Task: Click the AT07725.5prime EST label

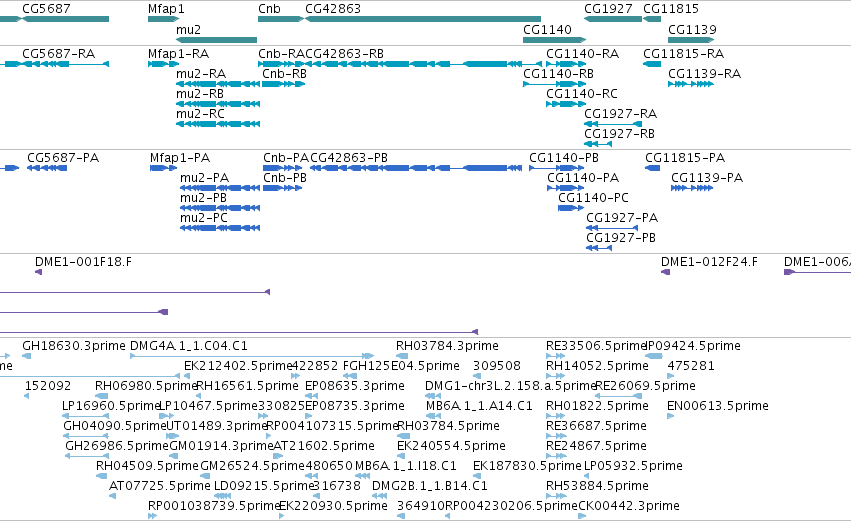Action: [160, 487]
